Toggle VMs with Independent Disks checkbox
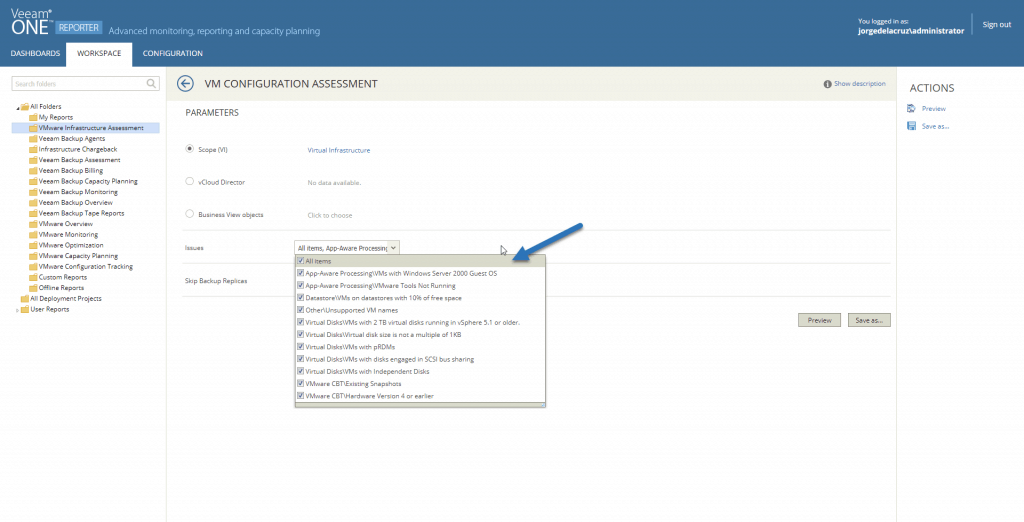The image size is (1024, 522). pyautogui.click(x=300, y=371)
